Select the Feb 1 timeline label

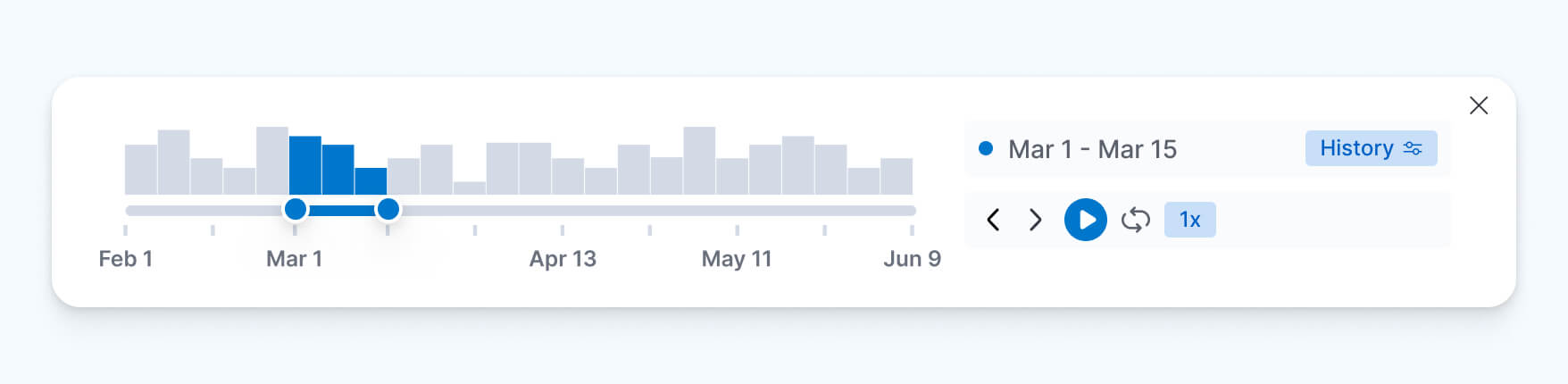[125, 259]
